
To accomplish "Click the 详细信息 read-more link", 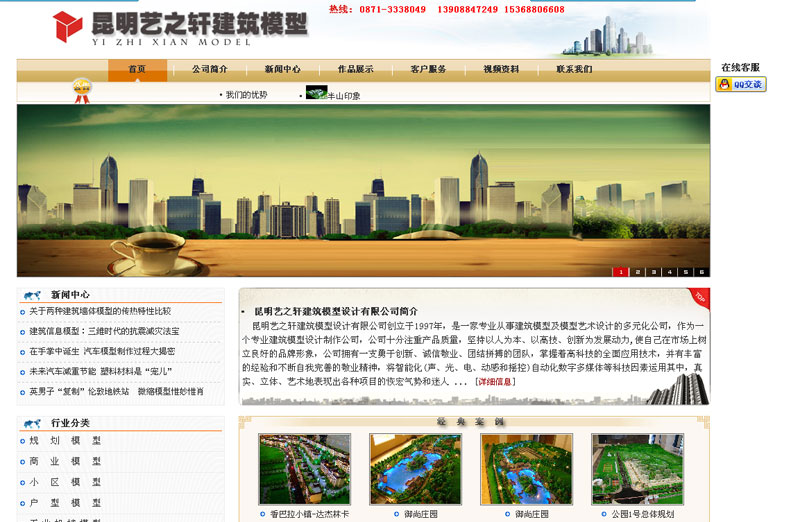I will (495, 381).
